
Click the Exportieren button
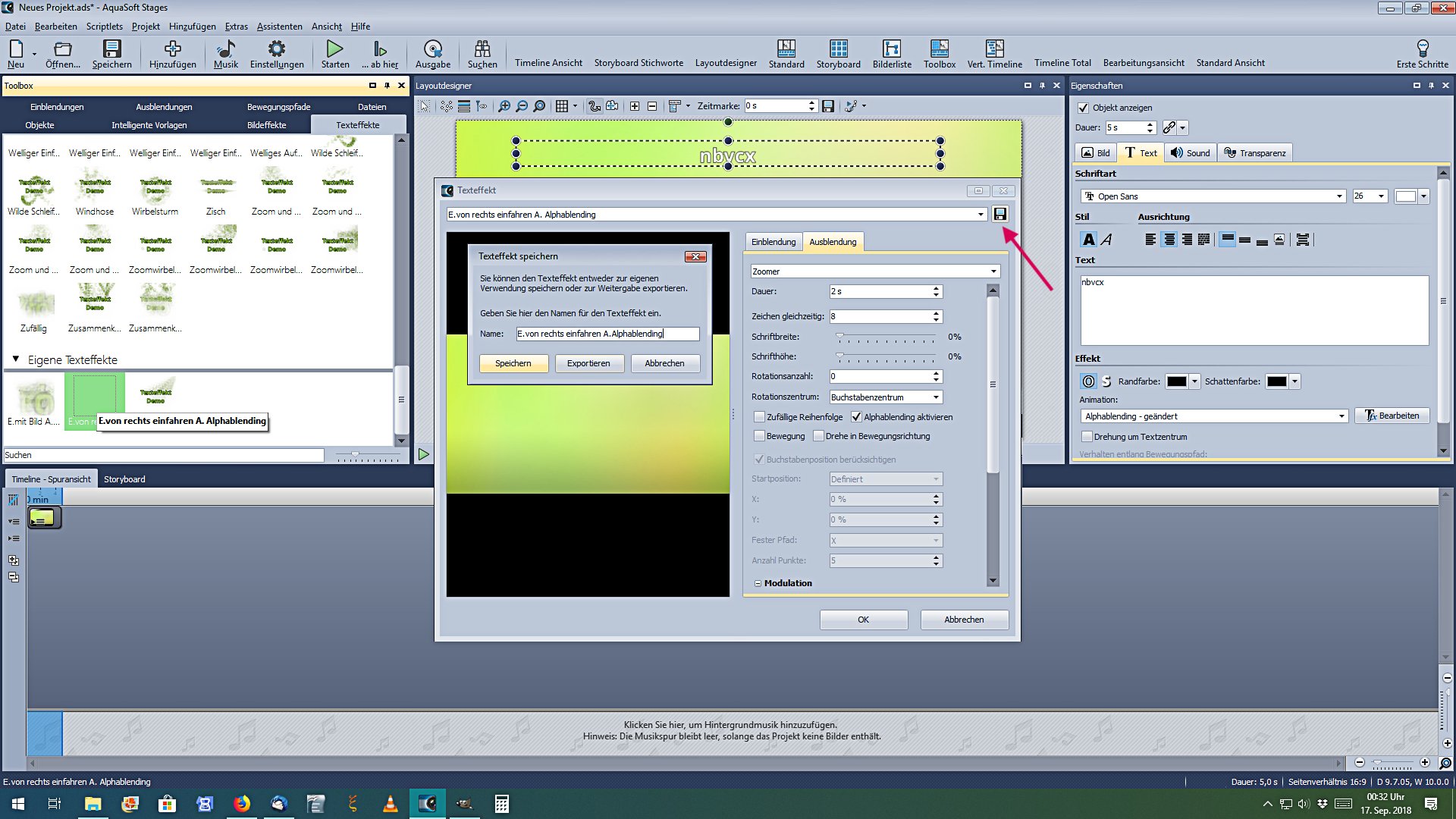(588, 363)
